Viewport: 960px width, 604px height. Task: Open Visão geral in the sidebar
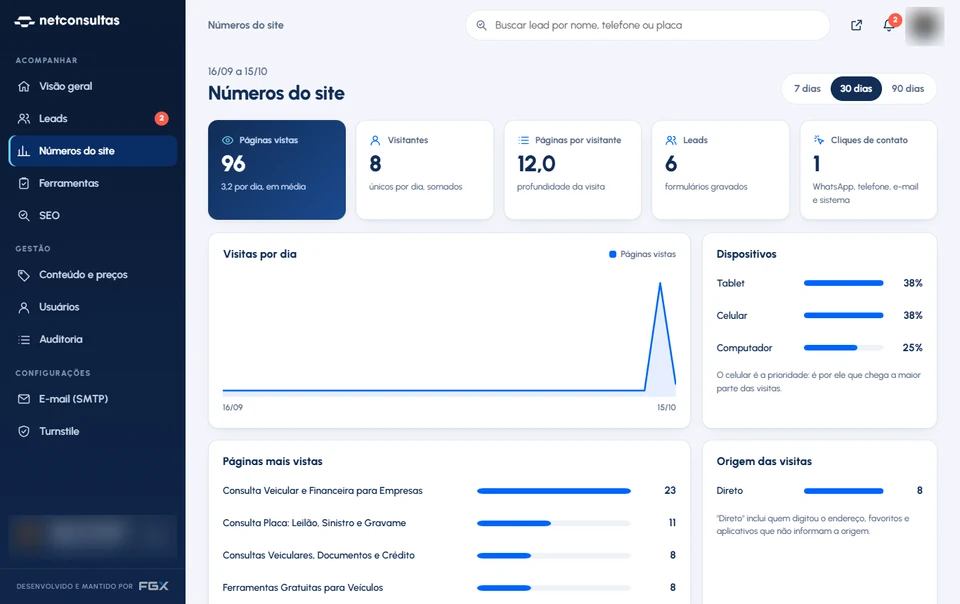(x=93, y=86)
